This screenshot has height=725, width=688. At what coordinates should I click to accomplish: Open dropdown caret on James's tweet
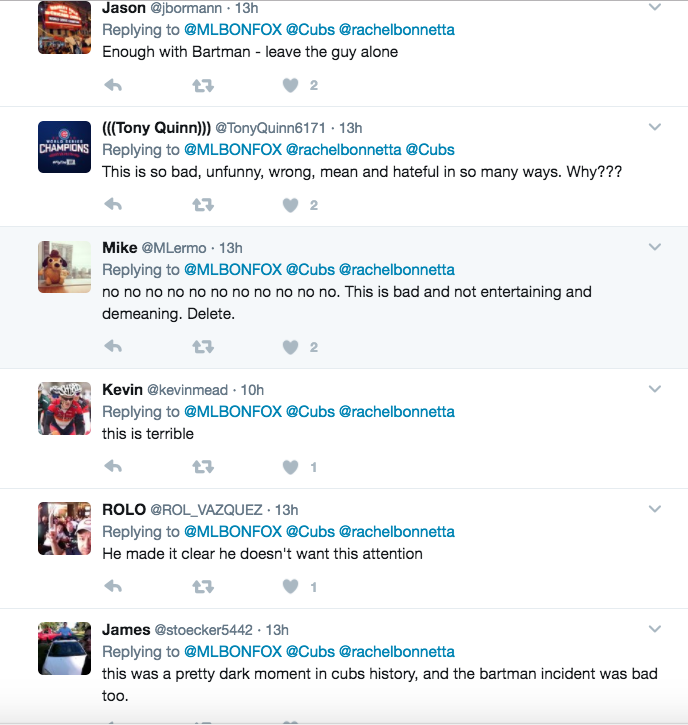655,629
